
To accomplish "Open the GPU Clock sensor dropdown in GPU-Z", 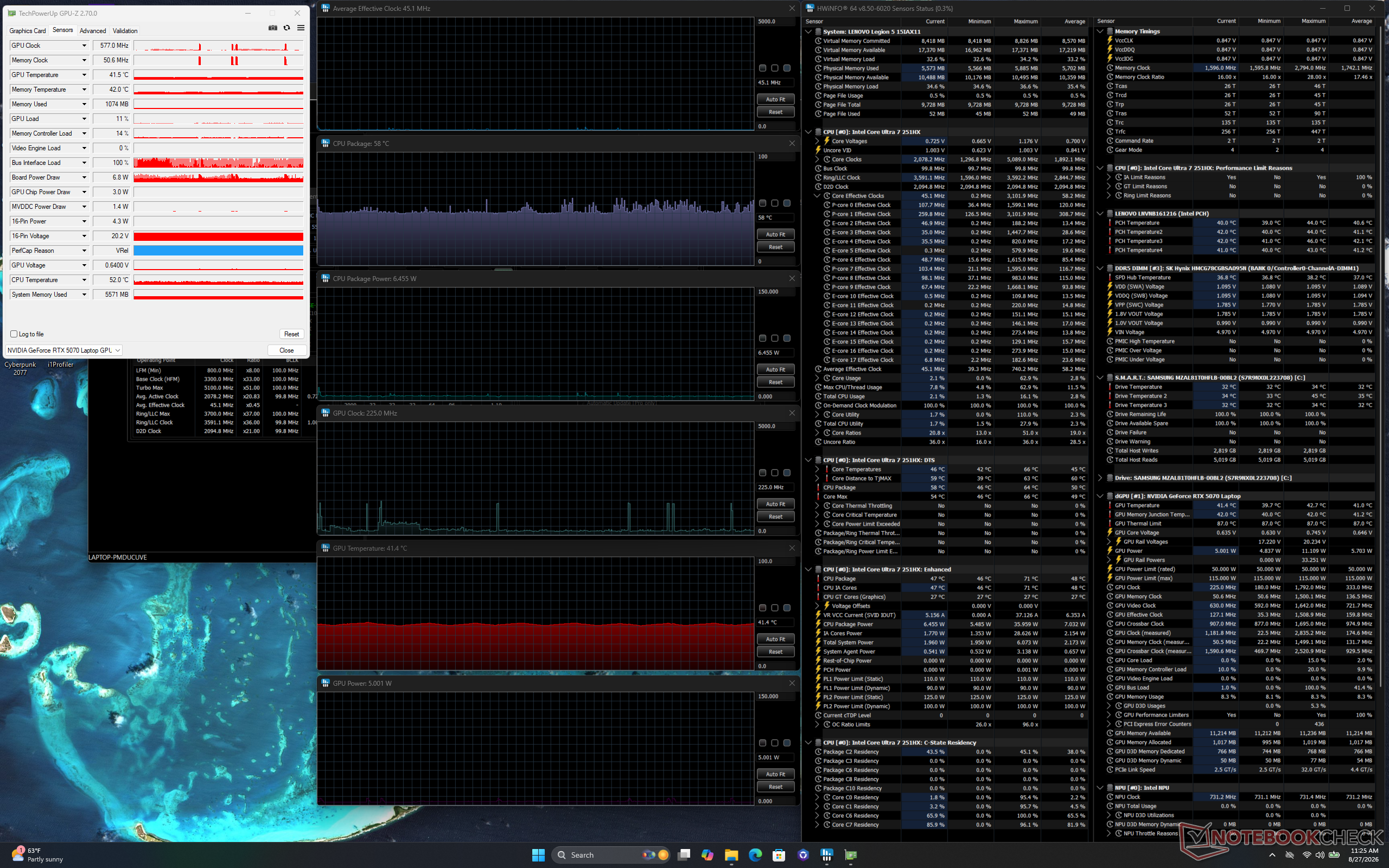I will 84,46.
